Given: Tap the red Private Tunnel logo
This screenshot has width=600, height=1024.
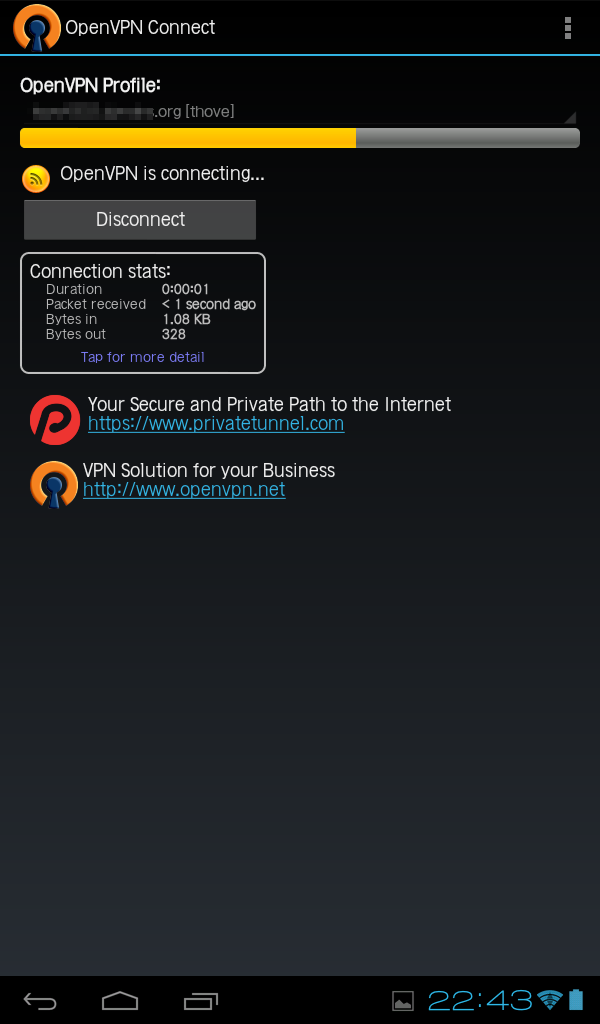Looking at the screenshot, I should pyautogui.click(x=55, y=420).
